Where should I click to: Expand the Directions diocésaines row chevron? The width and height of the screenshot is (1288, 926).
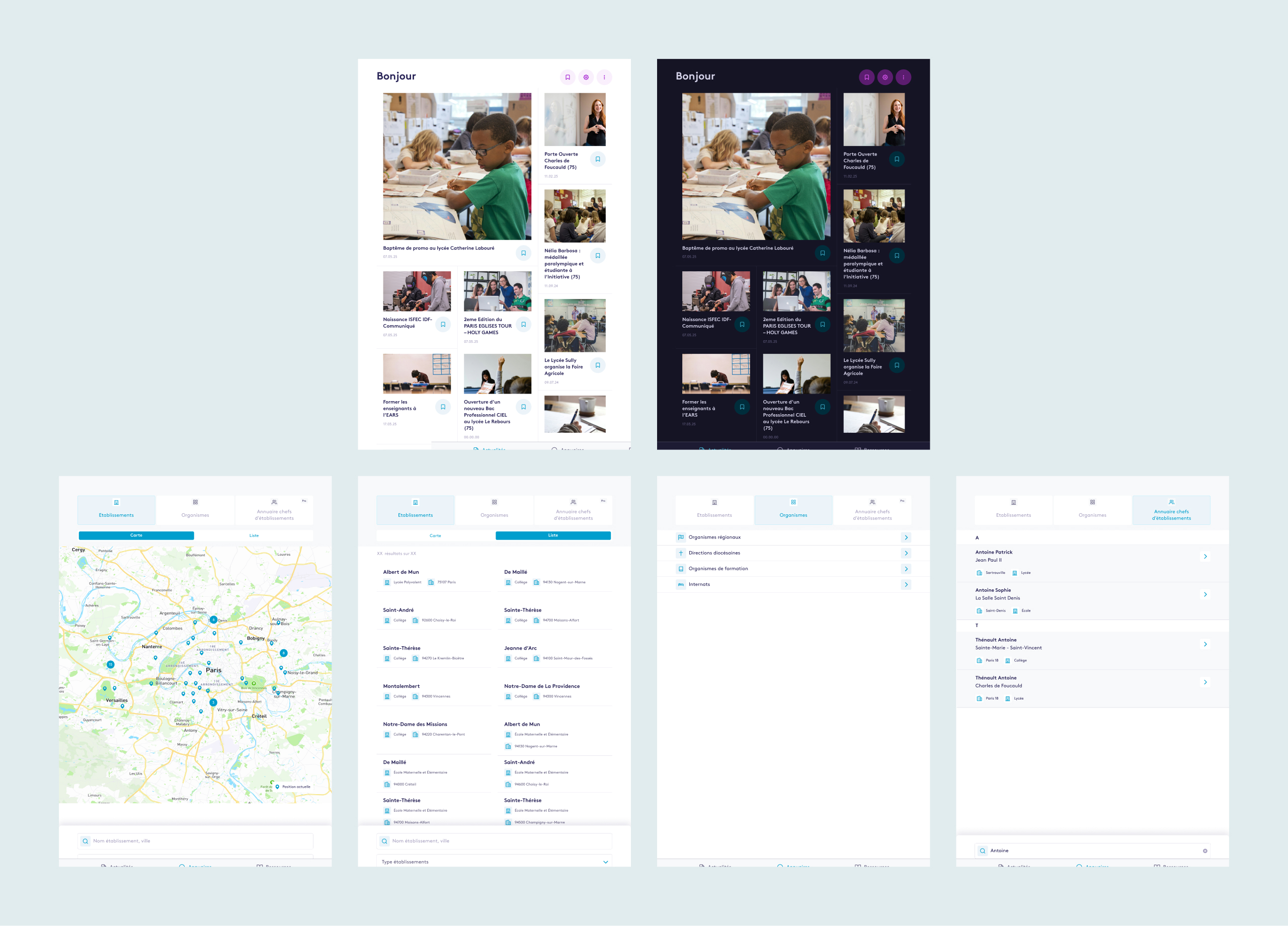[x=906, y=553]
